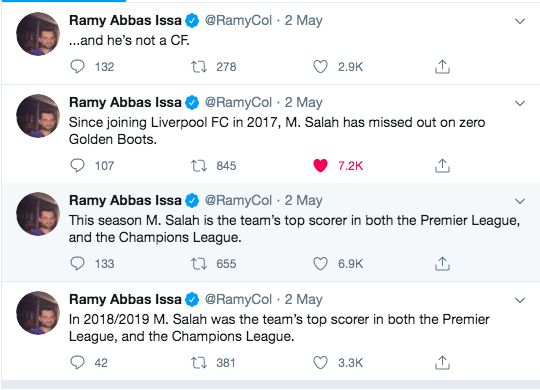
Task: Retweet the Golden Boots tweet
Action: click(199, 166)
